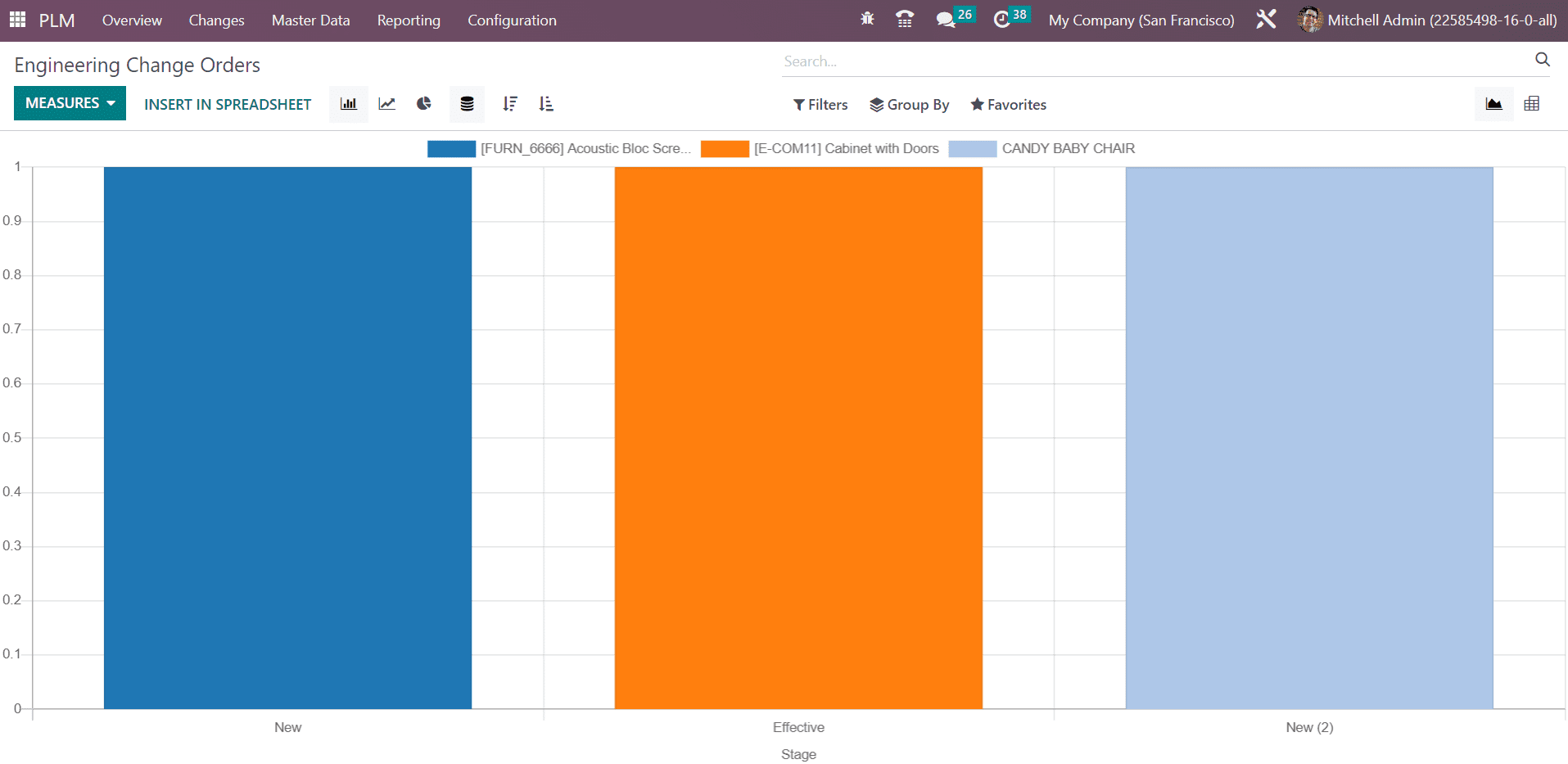This screenshot has height=764, width=1568.
Task: Switch to bar chart view
Action: click(349, 104)
